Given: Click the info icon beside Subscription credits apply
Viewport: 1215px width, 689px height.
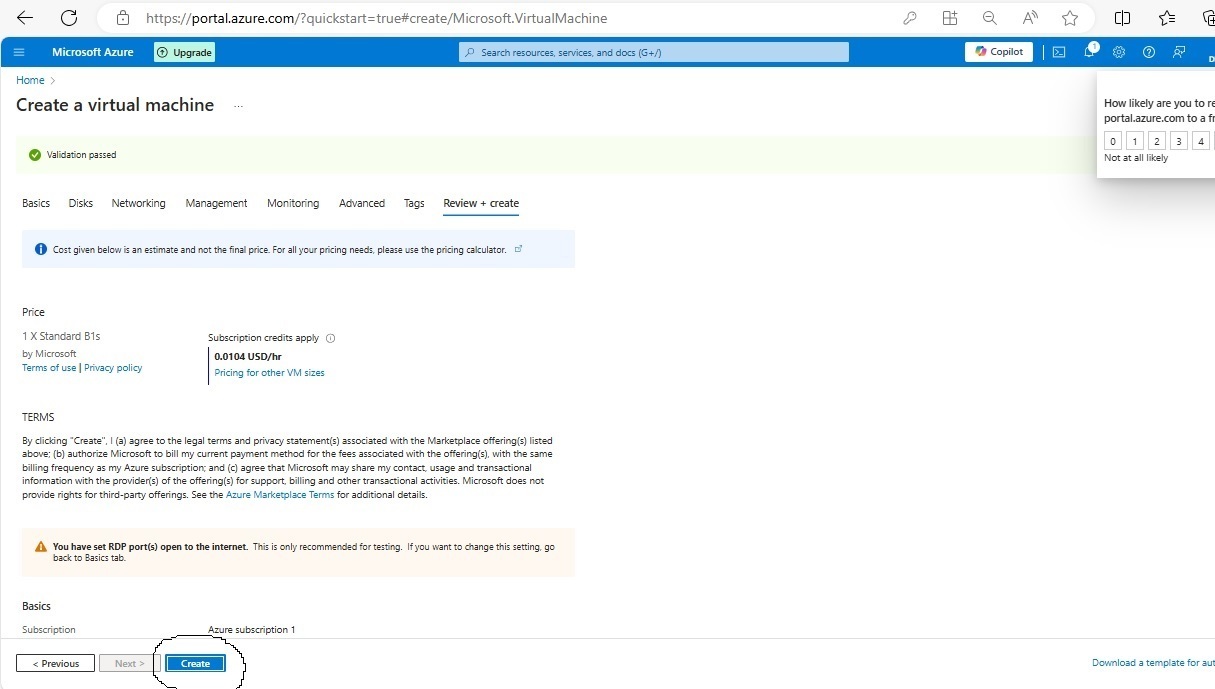Looking at the screenshot, I should 331,338.
